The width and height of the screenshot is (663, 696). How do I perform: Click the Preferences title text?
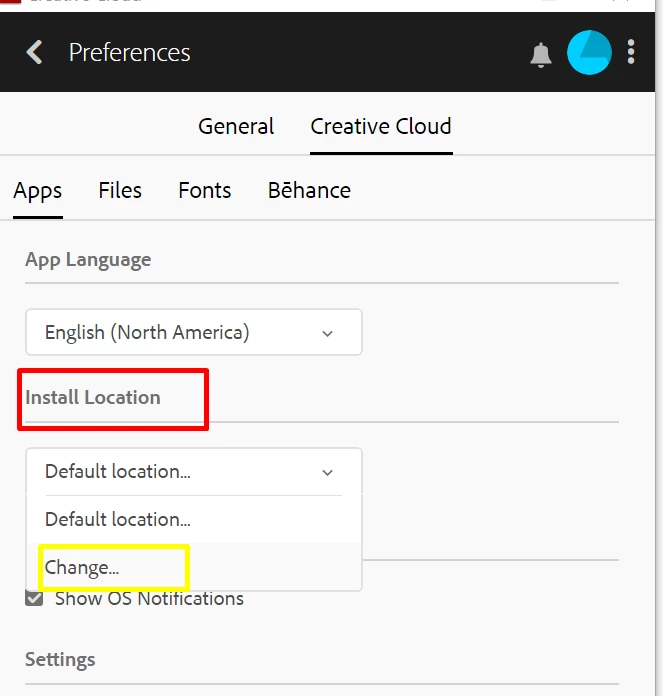point(129,53)
